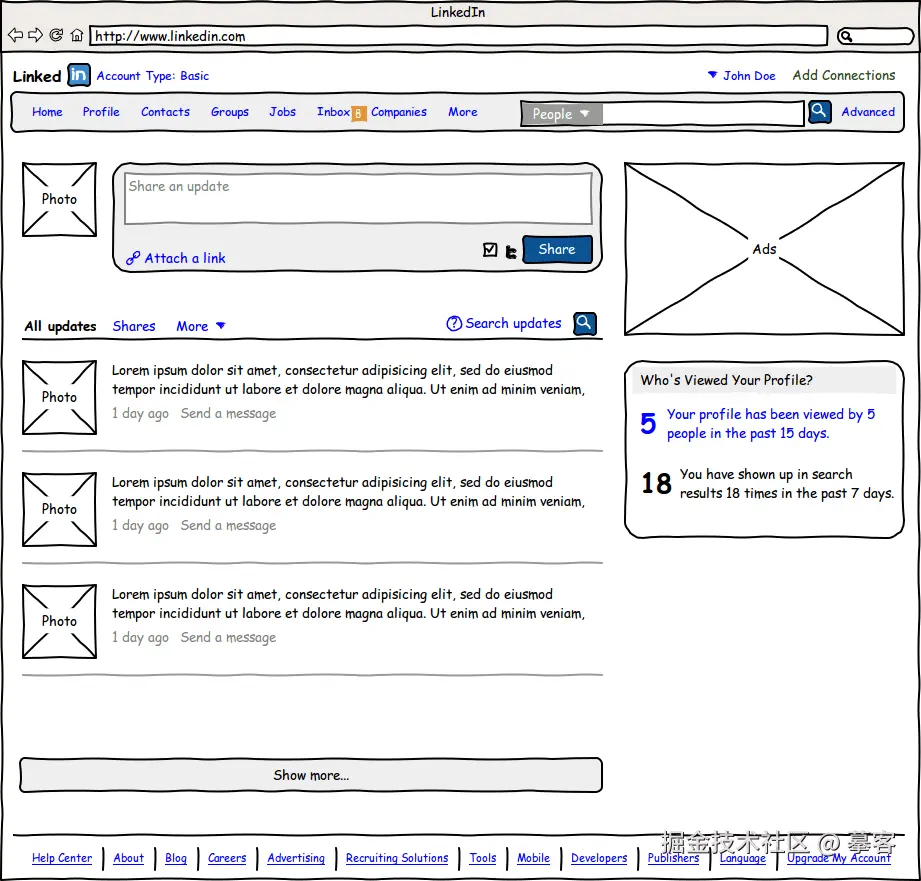The height and width of the screenshot is (881, 921).
Task: Click the Advanced search link
Action: 868,112
